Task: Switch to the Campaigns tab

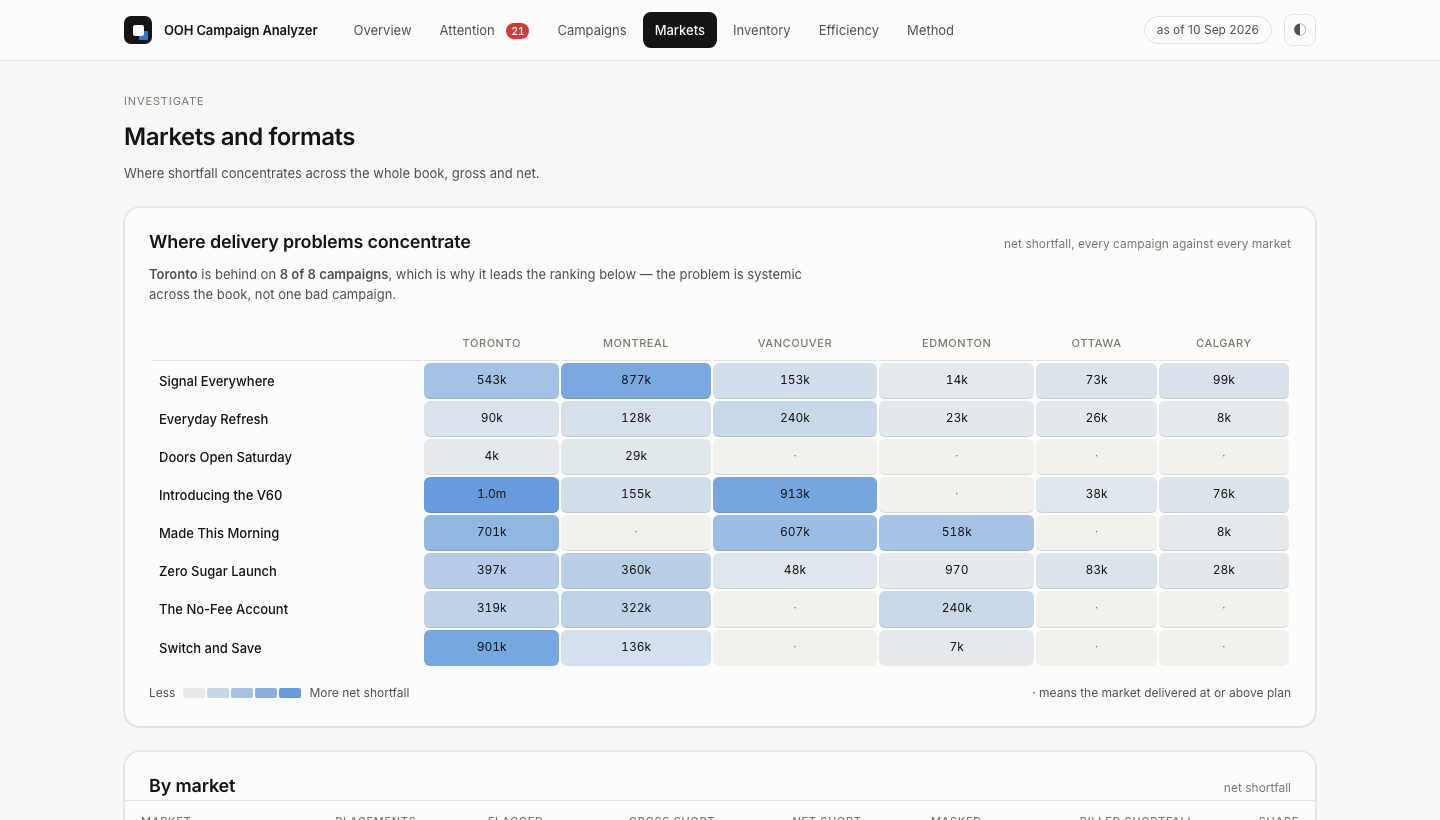Action: pos(592,30)
